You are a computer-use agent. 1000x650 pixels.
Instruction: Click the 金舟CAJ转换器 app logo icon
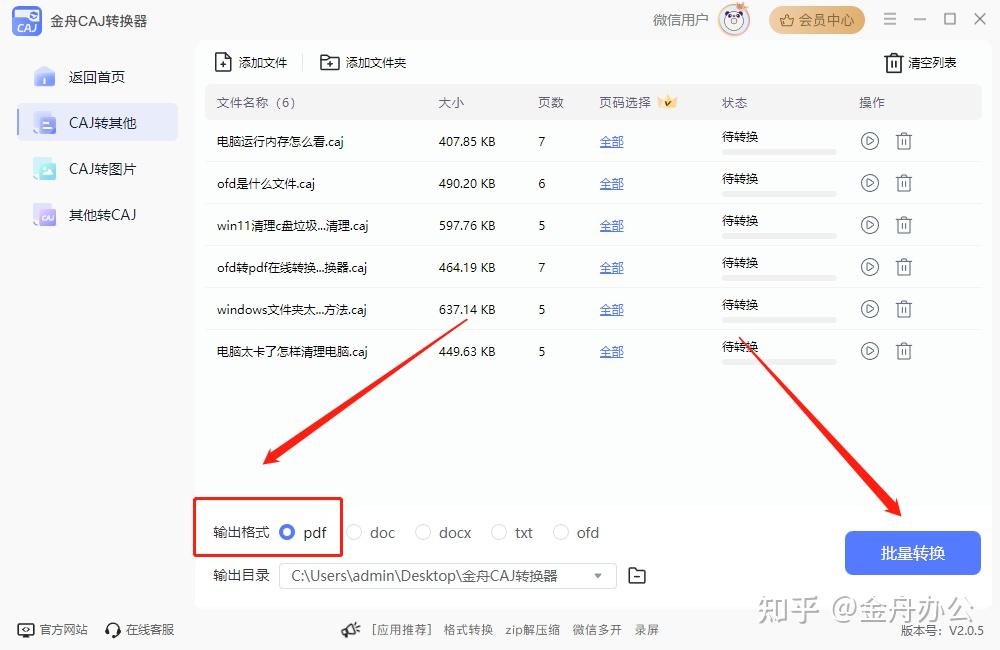pyautogui.click(x=27, y=21)
